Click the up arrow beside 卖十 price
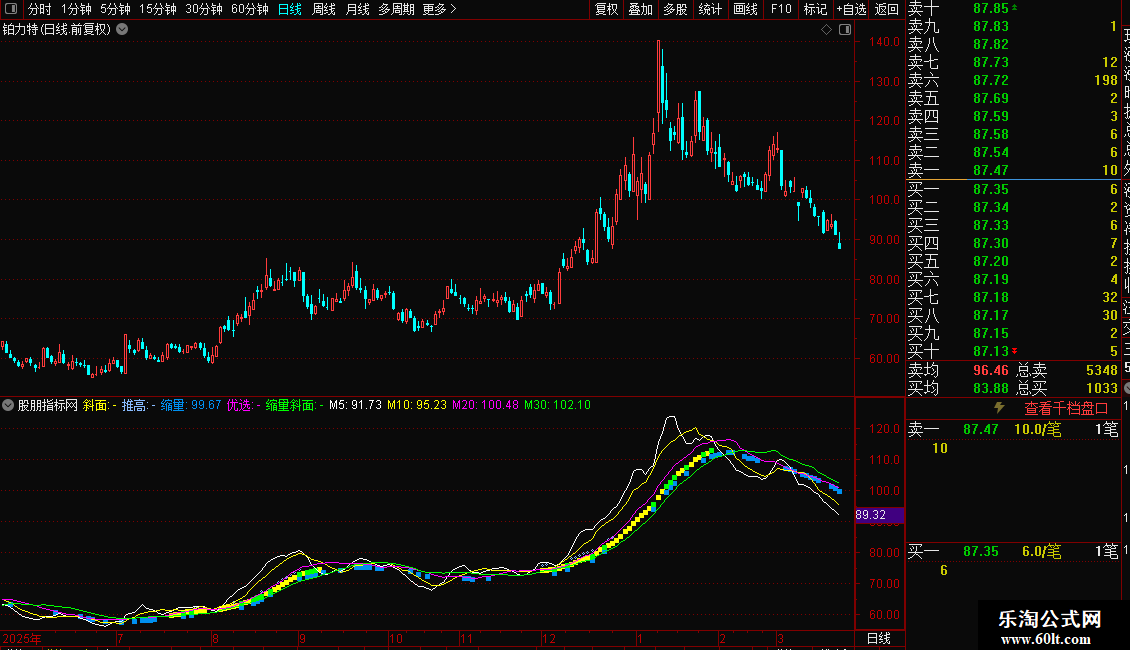Image resolution: width=1130 pixels, height=650 pixels. 1015,7
